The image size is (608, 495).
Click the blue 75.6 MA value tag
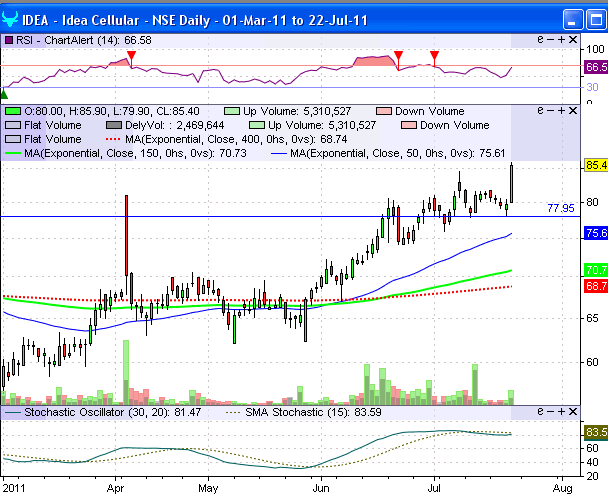click(x=596, y=233)
